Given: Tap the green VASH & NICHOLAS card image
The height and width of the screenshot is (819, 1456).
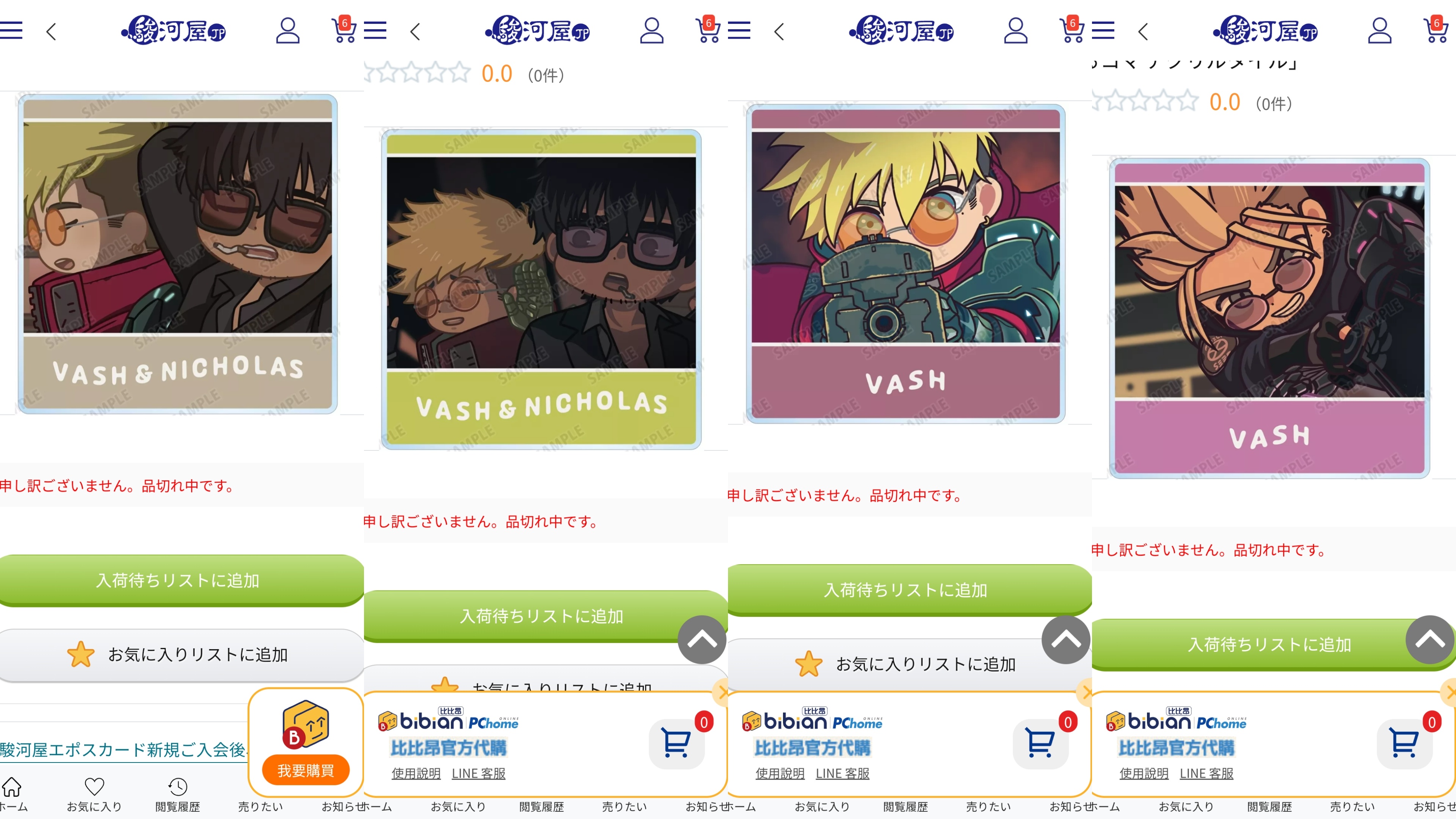Looking at the screenshot, I should point(541,289).
